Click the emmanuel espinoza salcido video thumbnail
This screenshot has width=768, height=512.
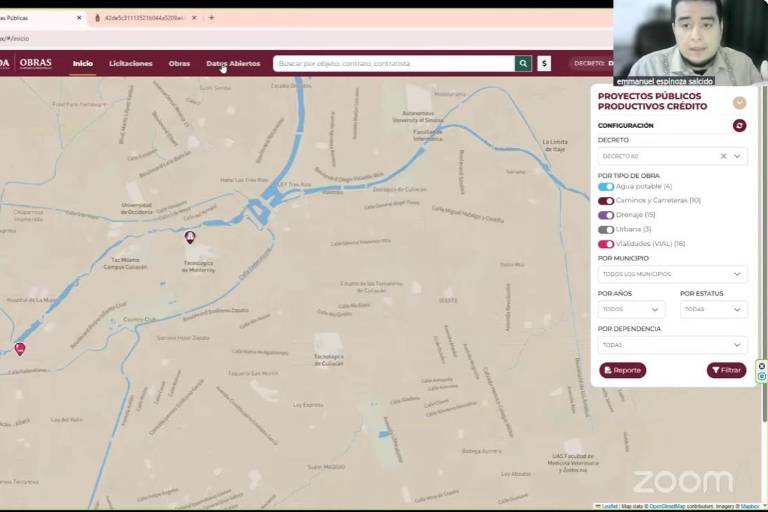tap(691, 43)
